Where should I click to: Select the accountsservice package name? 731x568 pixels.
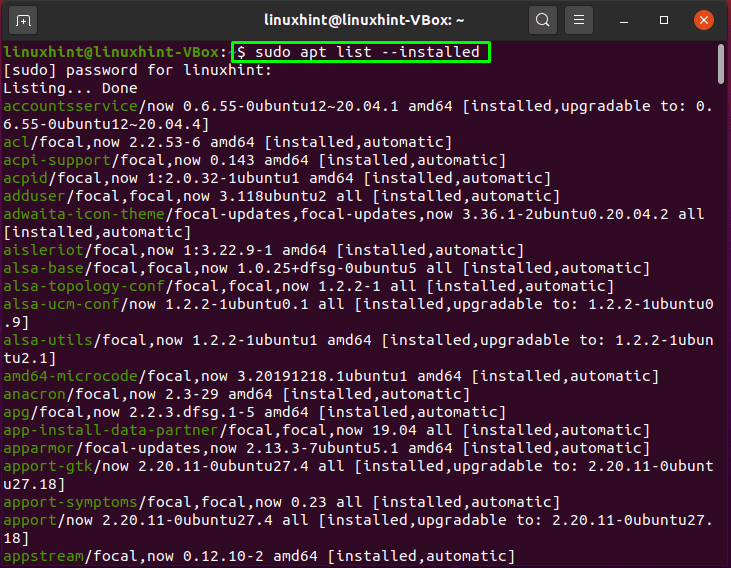(70, 106)
